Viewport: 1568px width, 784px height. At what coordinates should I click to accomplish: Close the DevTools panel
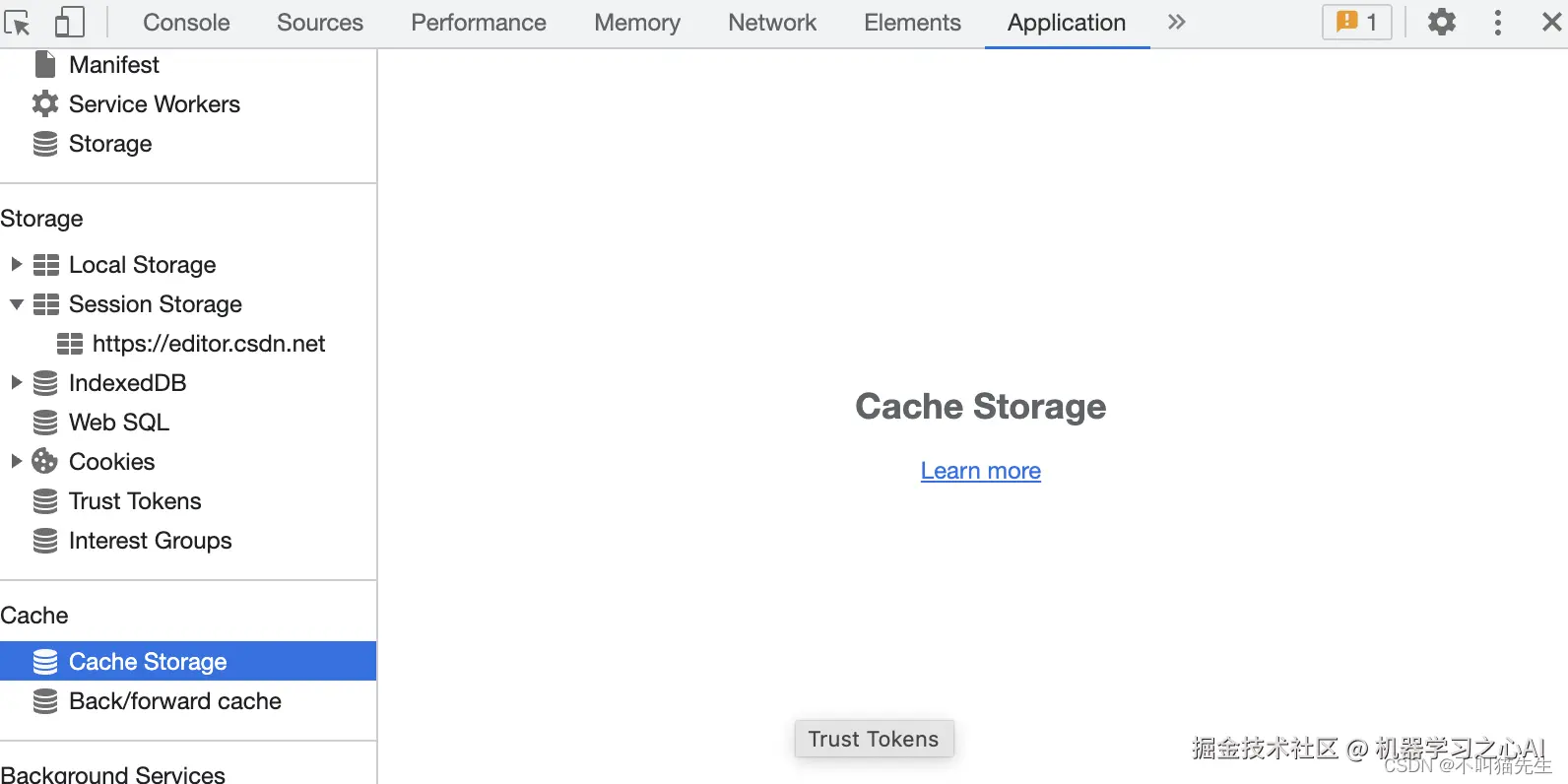(1551, 22)
